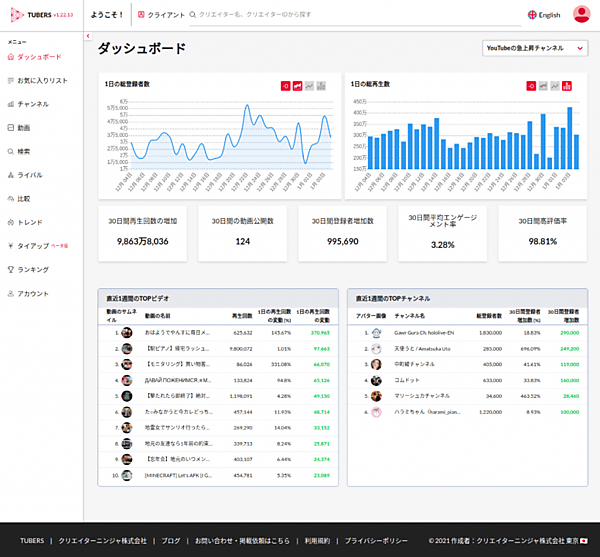Click the 再生回数 column header in video table
The image size is (600, 557).
pyautogui.click(x=241, y=314)
